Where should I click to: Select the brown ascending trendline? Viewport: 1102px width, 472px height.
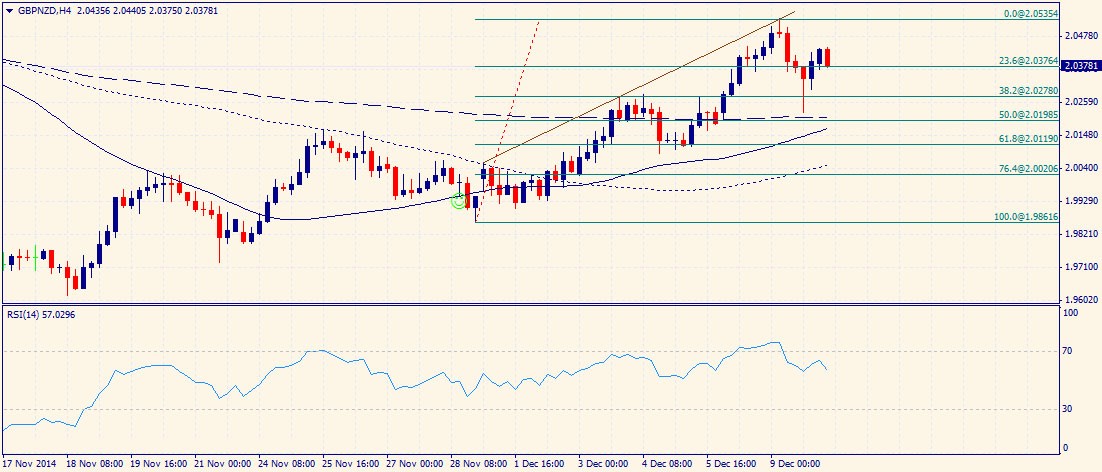click(x=640, y=88)
